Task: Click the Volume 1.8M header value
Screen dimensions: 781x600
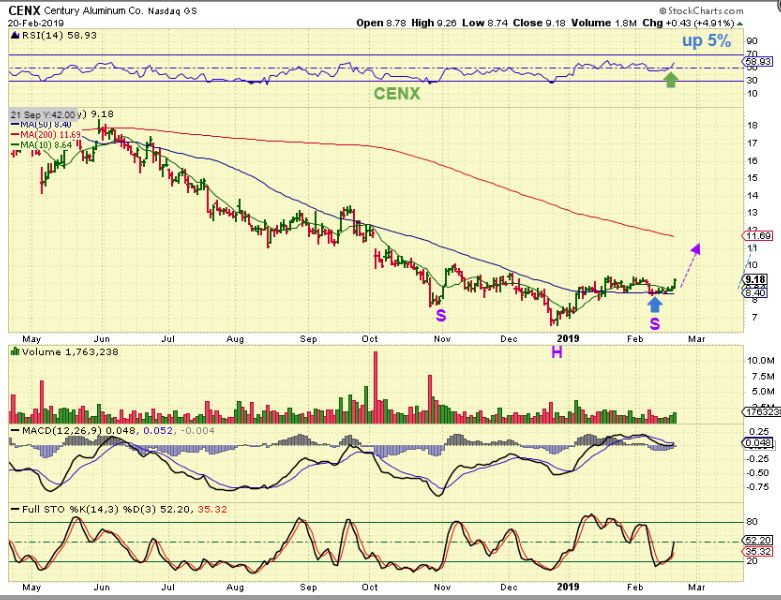Action: 604,23
